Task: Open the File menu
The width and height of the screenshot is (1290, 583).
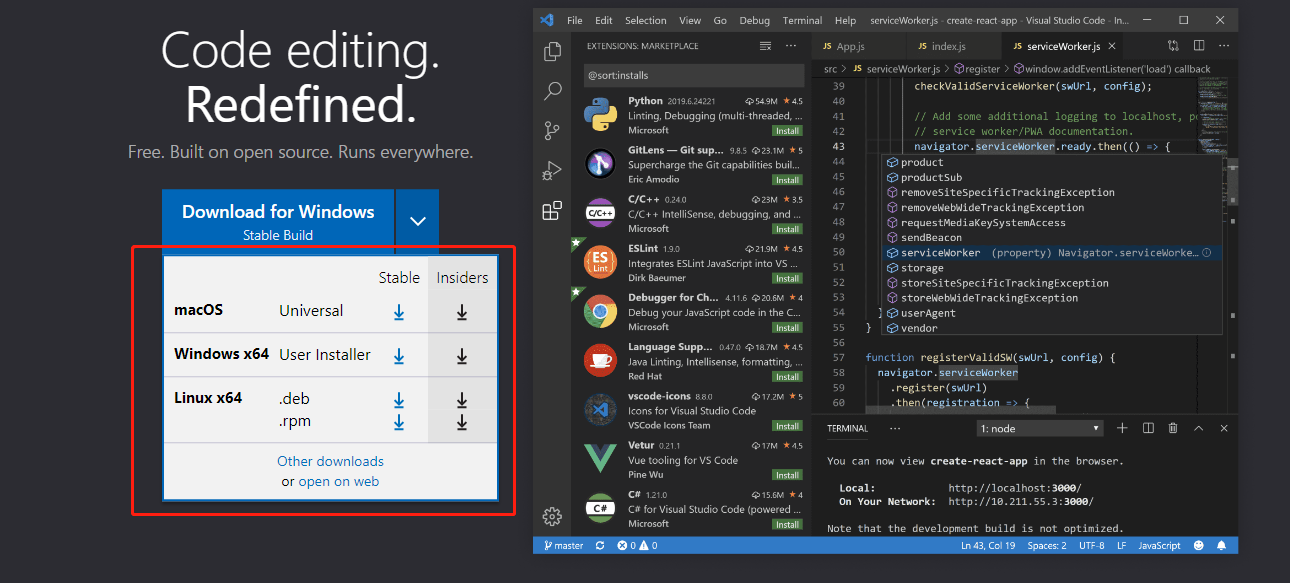Action: point(575,20)
